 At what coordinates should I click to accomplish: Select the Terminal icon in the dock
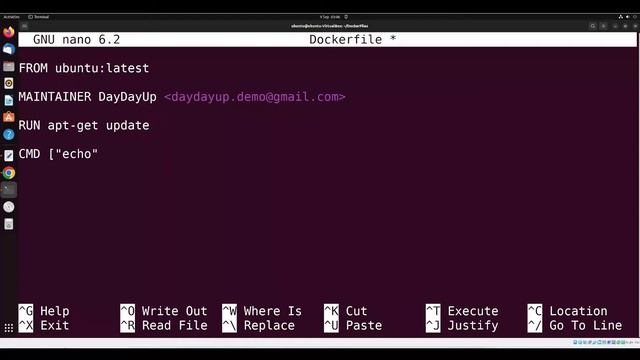tap(9, 190)
